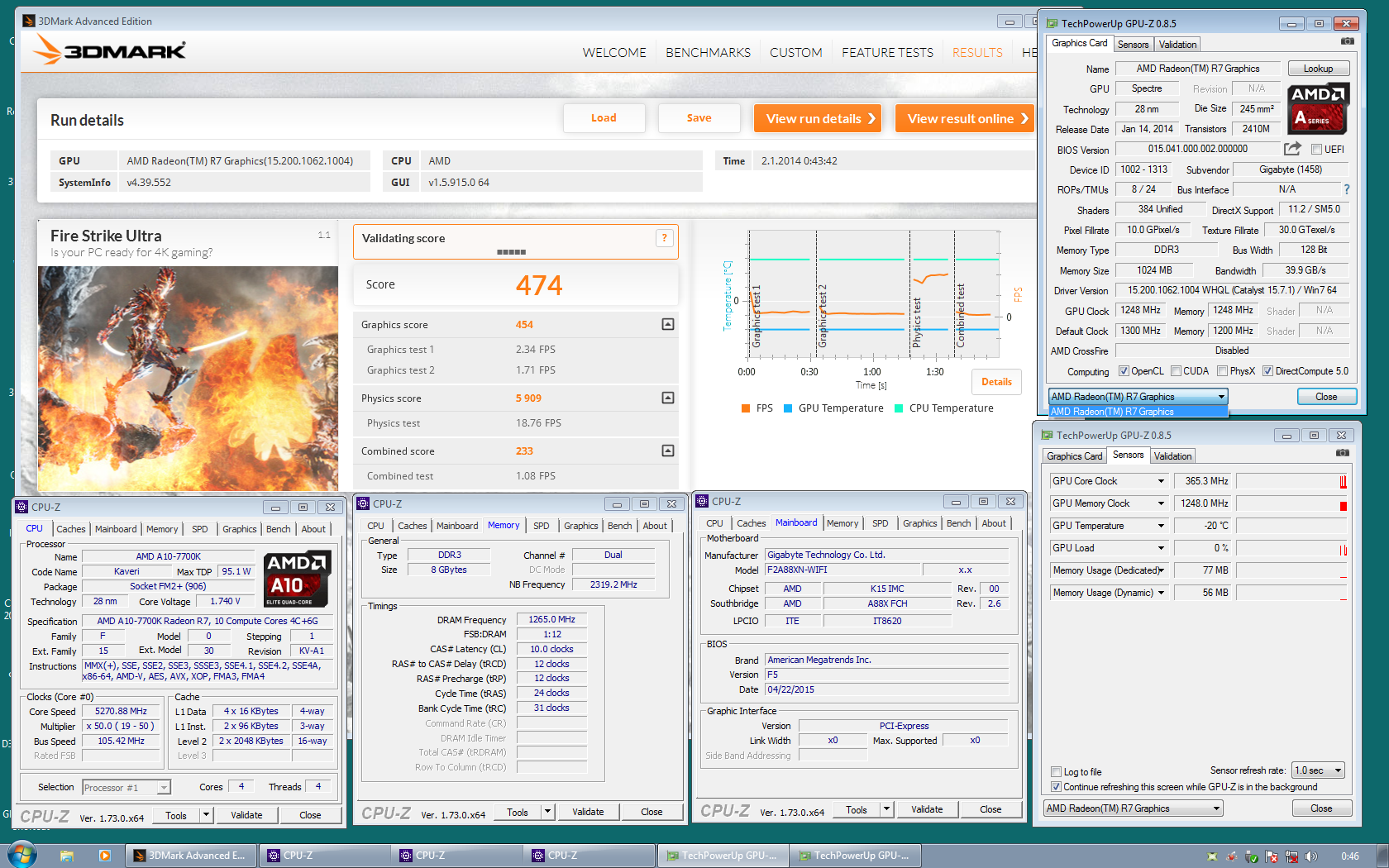Enable the Log to file checkbox
The height and width of the screenshot is (868, 1389).
[1056, 772]
